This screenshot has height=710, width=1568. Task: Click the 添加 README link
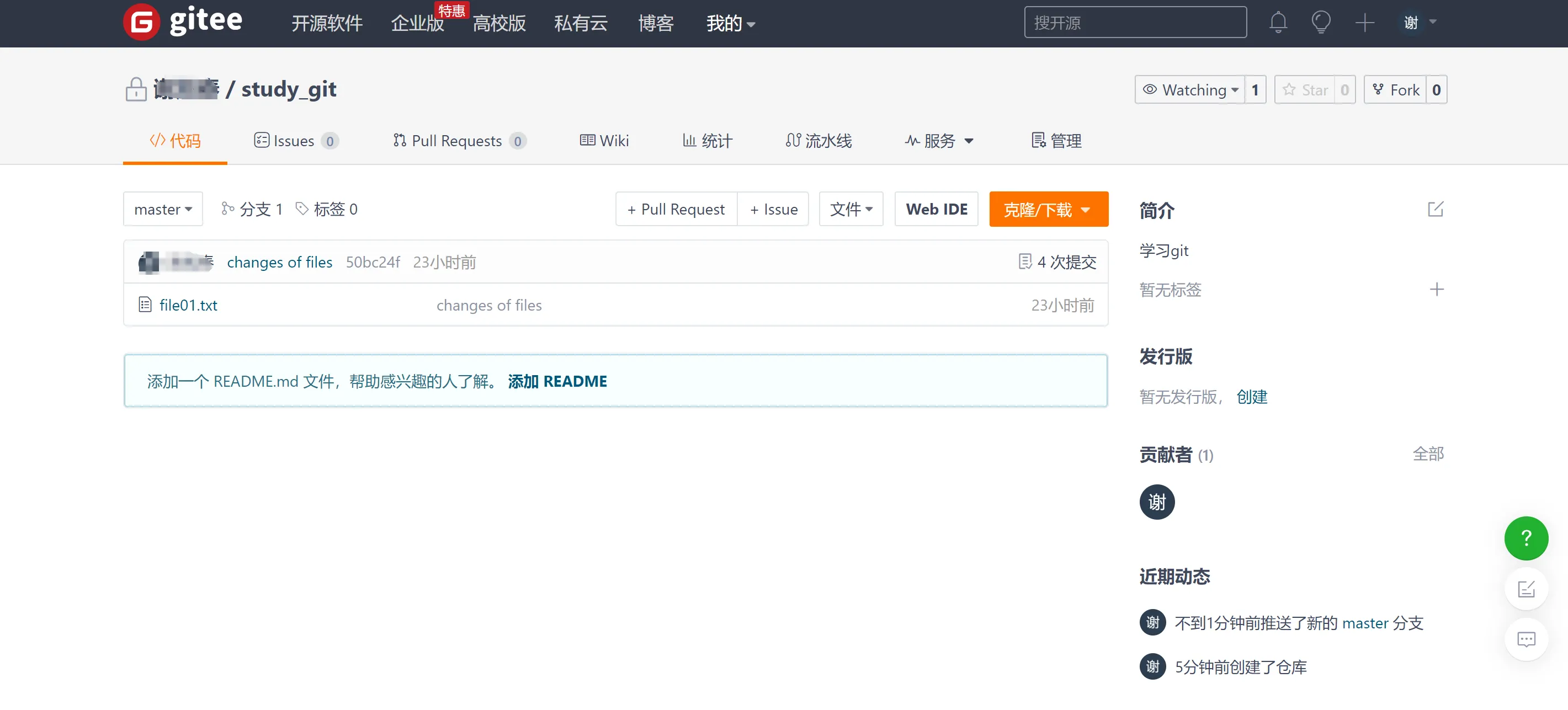557,381
